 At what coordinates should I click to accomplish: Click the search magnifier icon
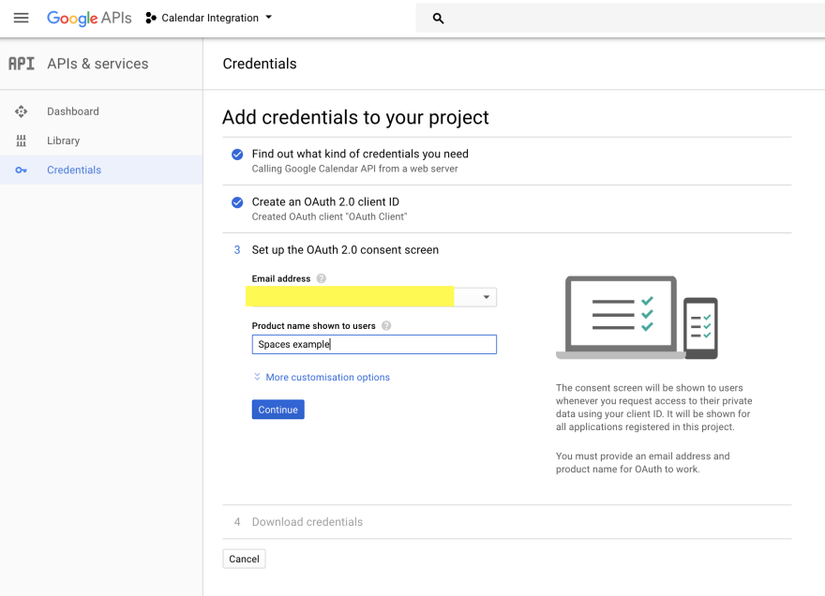pyautogui.click(x=438, y=18)
